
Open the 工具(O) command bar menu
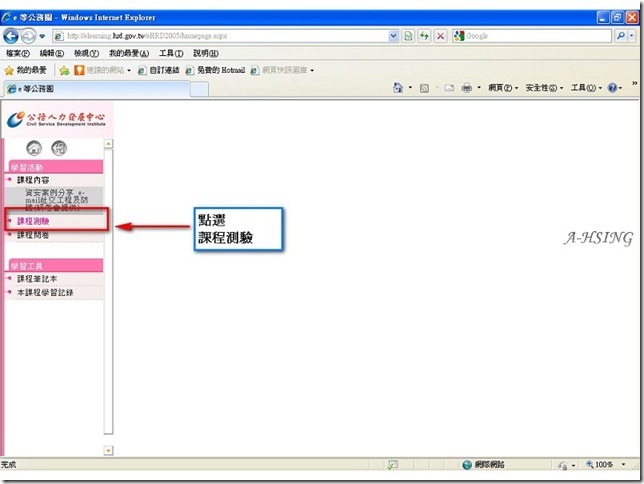tap(586, 88)
